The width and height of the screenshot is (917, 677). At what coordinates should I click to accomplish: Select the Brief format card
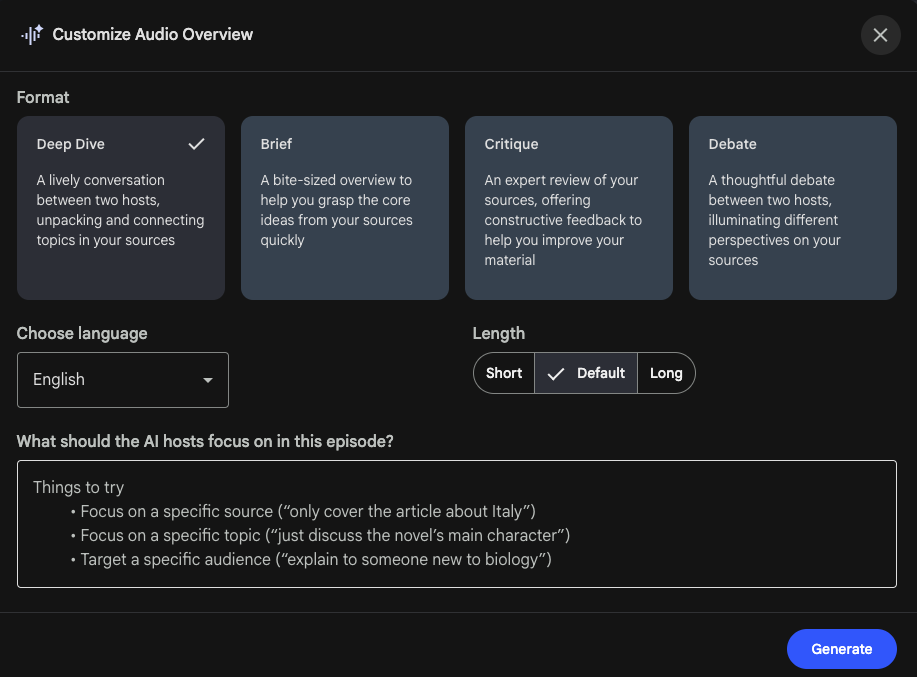click(x=344, y=207)
